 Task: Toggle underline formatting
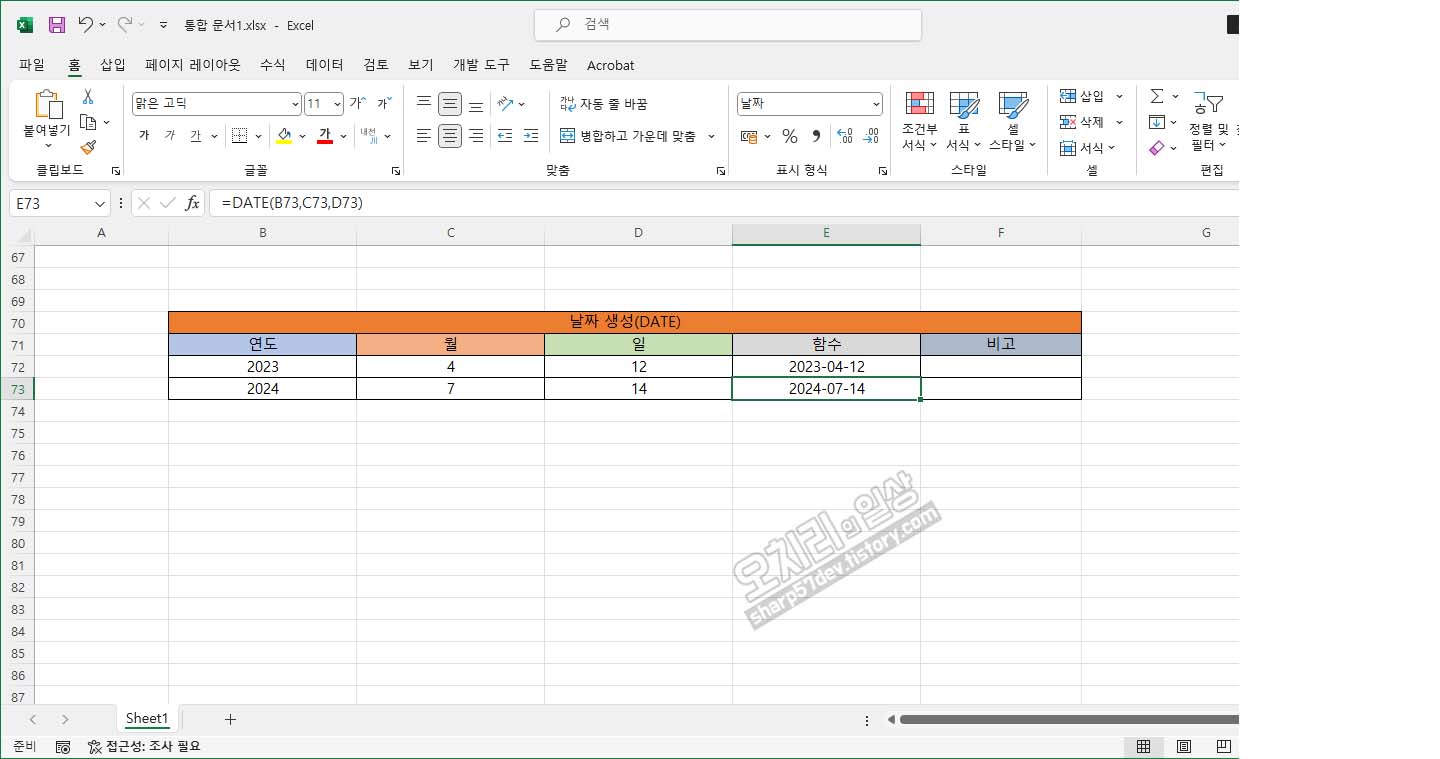196,136
